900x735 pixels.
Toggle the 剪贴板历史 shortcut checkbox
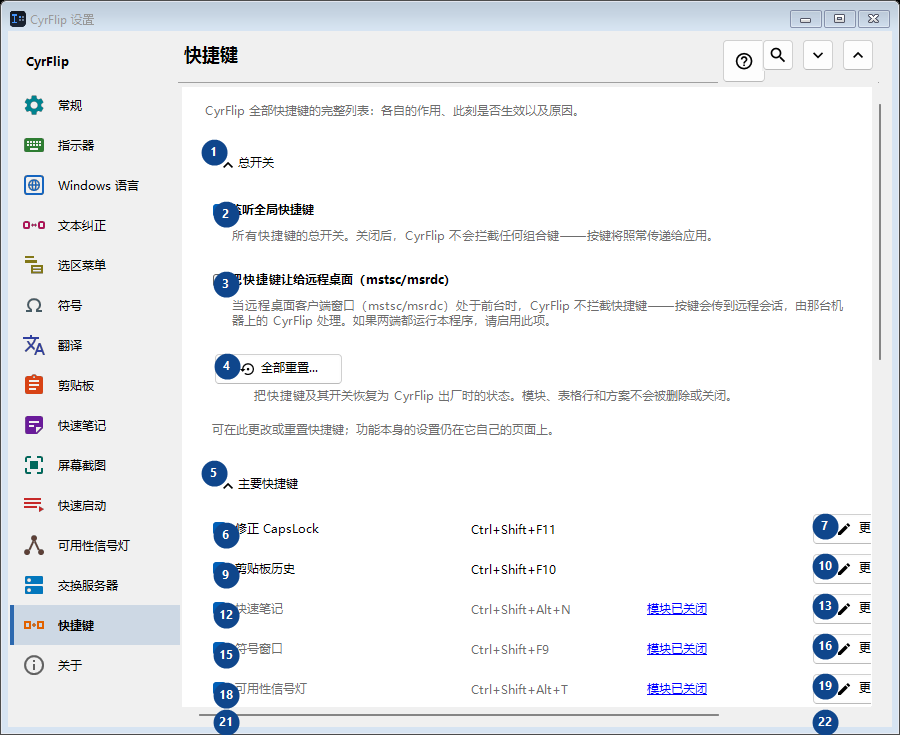(x=219, y=569)
